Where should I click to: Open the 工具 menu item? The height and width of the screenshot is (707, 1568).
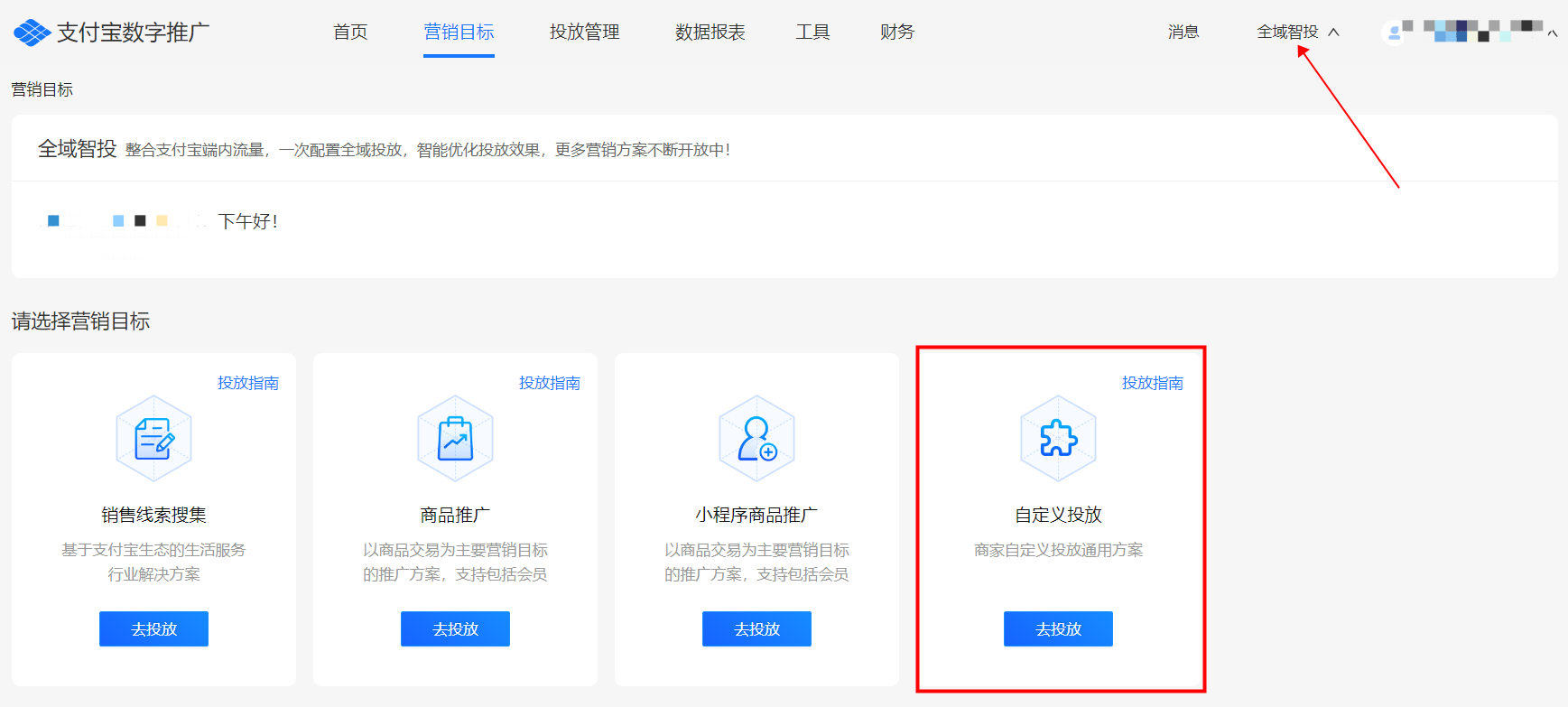pos(812,33)
